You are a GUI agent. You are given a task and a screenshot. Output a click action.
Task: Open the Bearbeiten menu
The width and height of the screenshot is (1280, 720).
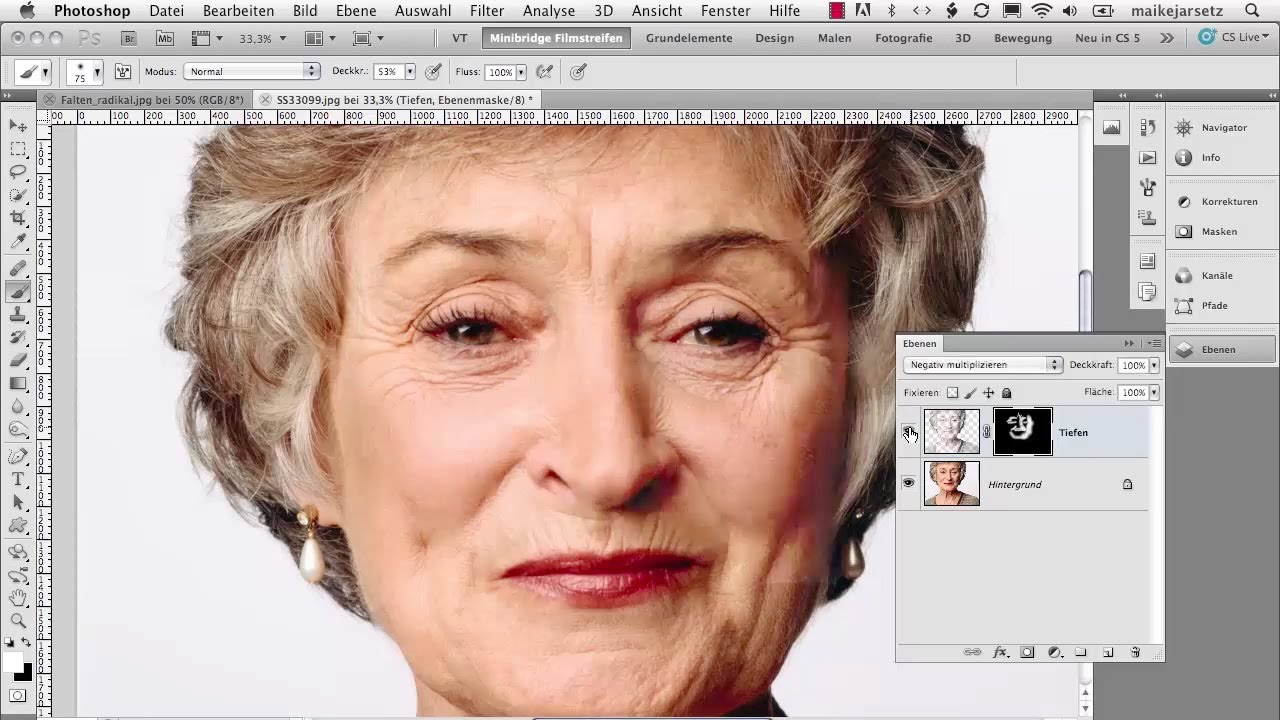(238, 11)
